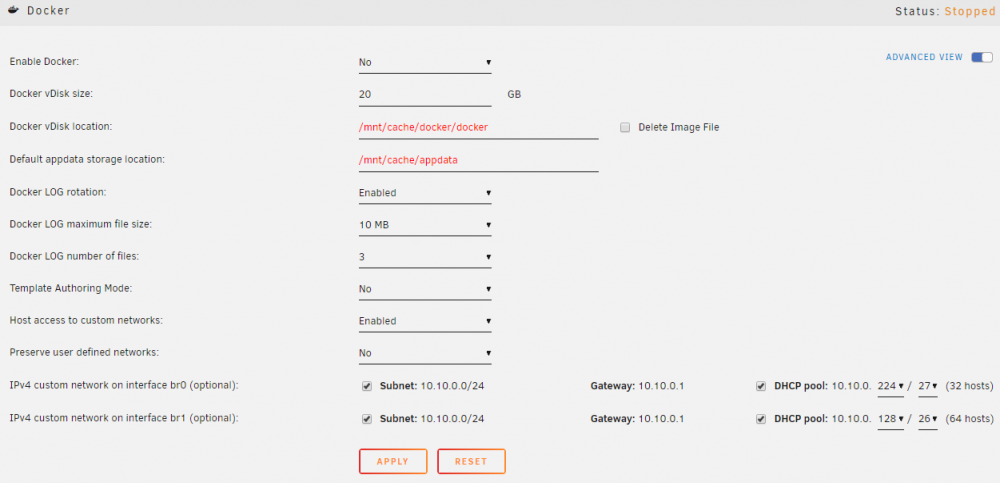Open br1 DHCP pool 26 mask dropdown
The height and width of the screenshot is (483, 1000).
tap(927, 419)
